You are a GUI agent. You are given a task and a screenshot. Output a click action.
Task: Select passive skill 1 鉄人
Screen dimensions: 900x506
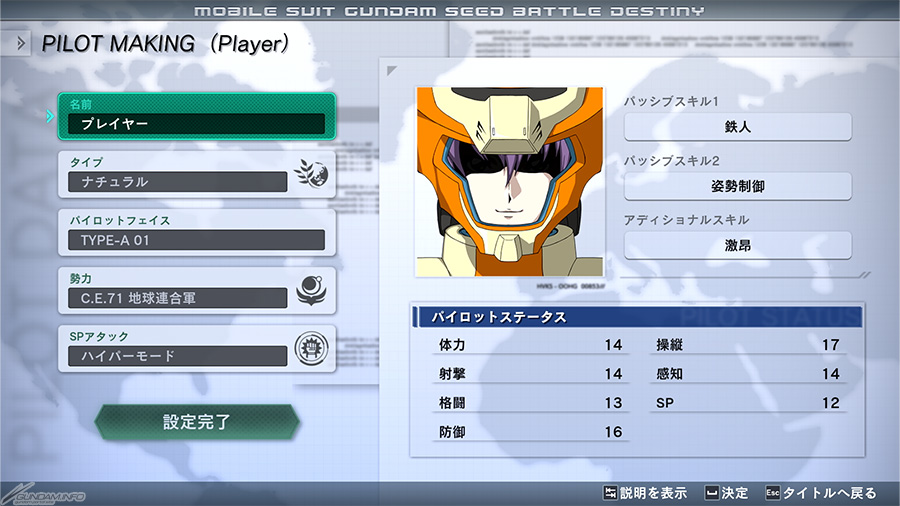(x=738, y=127)
